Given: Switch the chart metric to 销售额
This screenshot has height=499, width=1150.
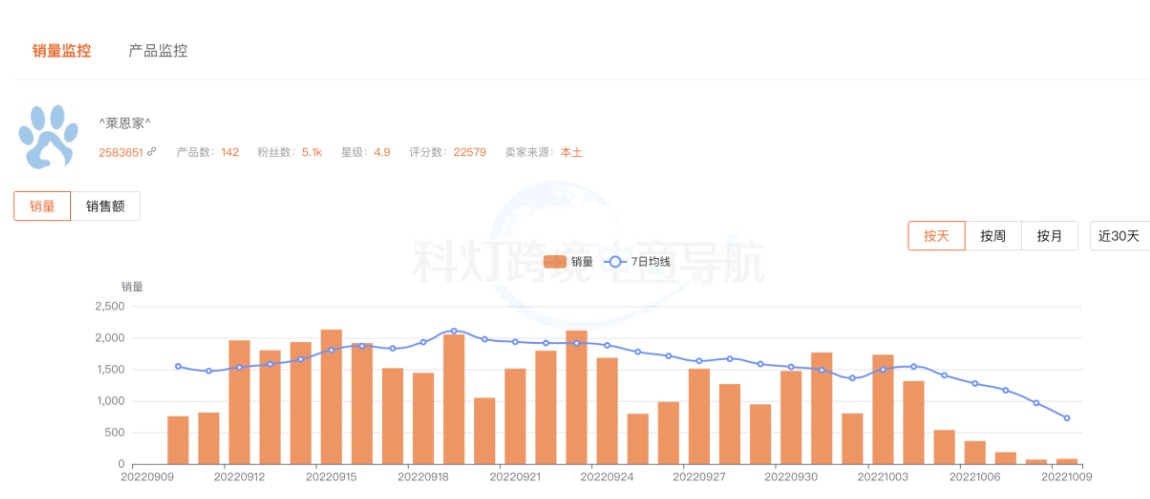Looking at the screenshot, I should [x=105, y=206].
